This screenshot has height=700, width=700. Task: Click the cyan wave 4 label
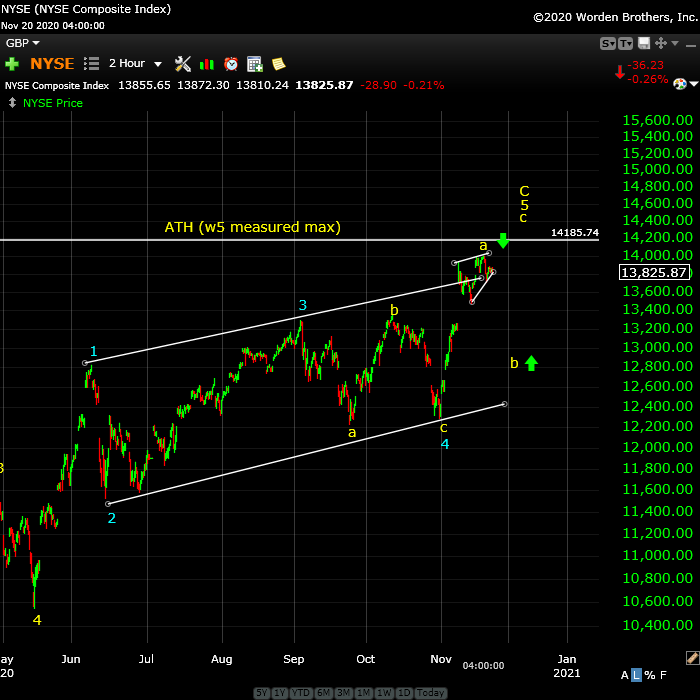445,444
